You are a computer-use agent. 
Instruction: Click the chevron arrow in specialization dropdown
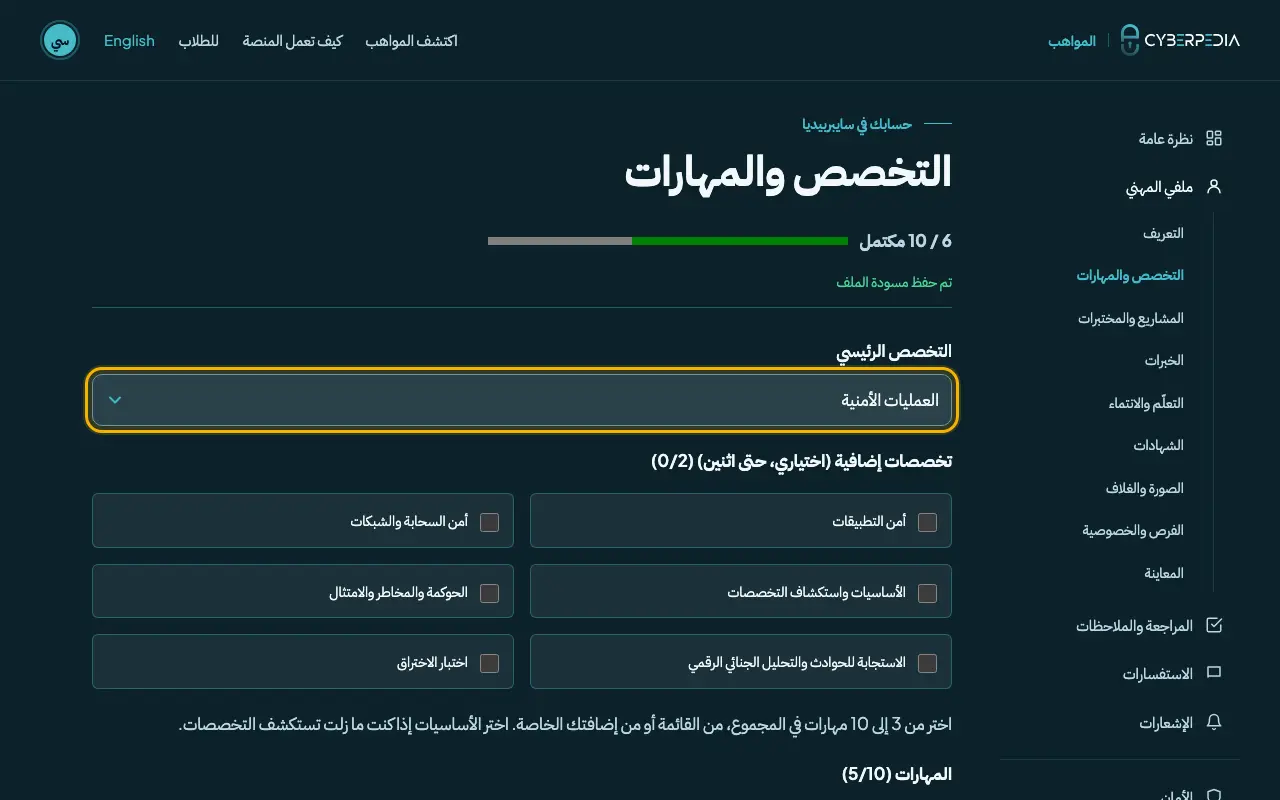click(115, 400)
